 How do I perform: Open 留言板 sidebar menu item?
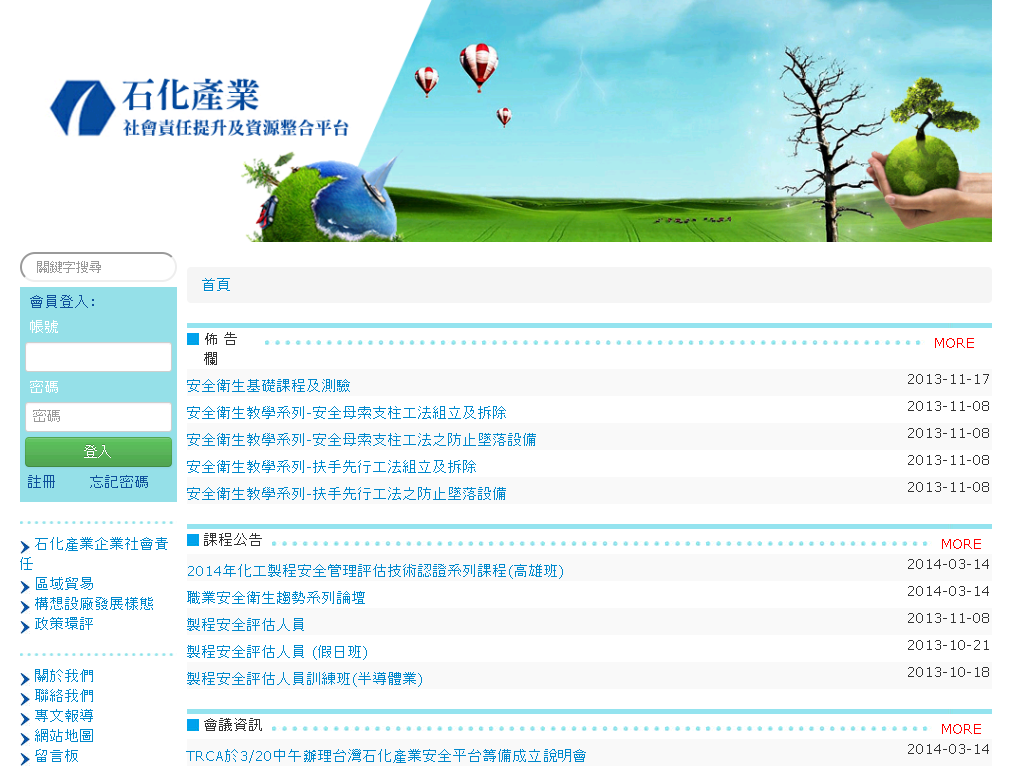(56, 756)
